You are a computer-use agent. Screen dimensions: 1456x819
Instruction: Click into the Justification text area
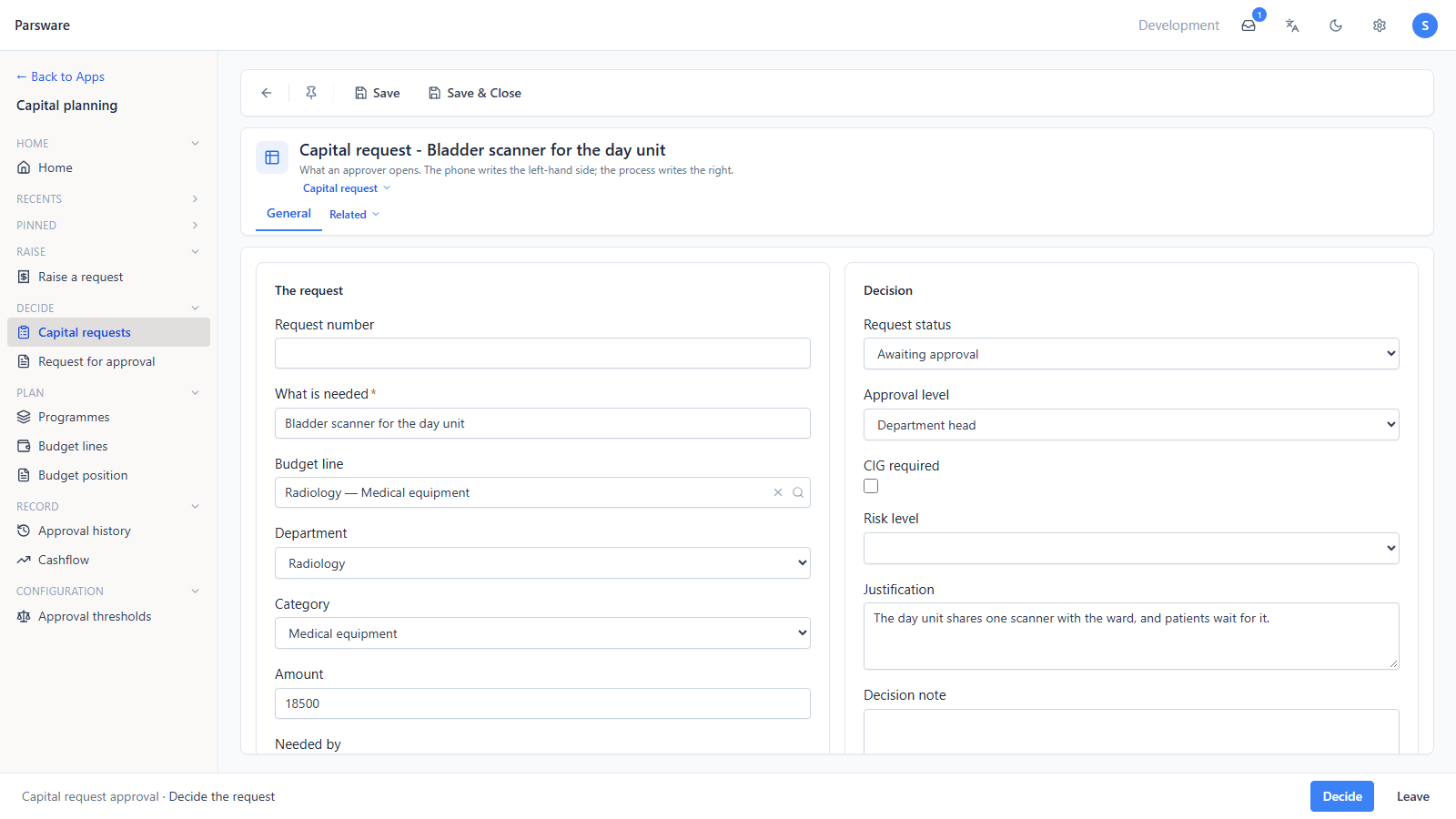click(x=1131, y=636)
